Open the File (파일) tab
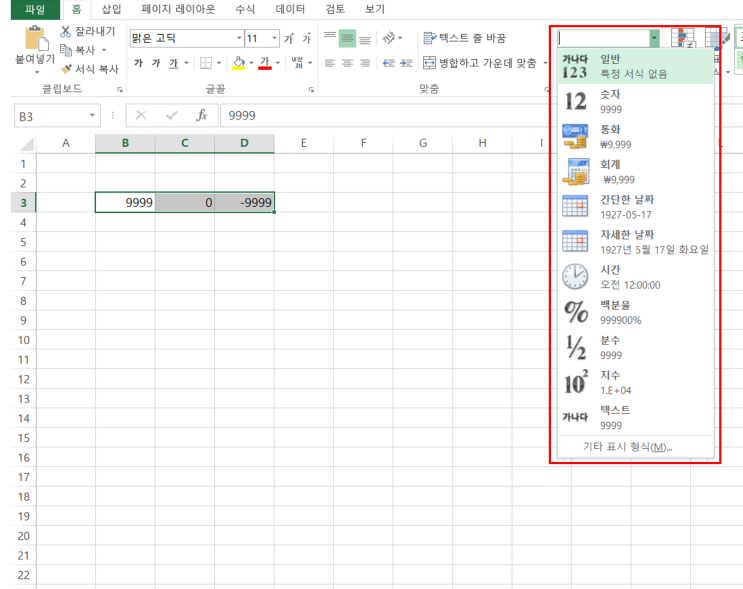 [x=35, y=9]
